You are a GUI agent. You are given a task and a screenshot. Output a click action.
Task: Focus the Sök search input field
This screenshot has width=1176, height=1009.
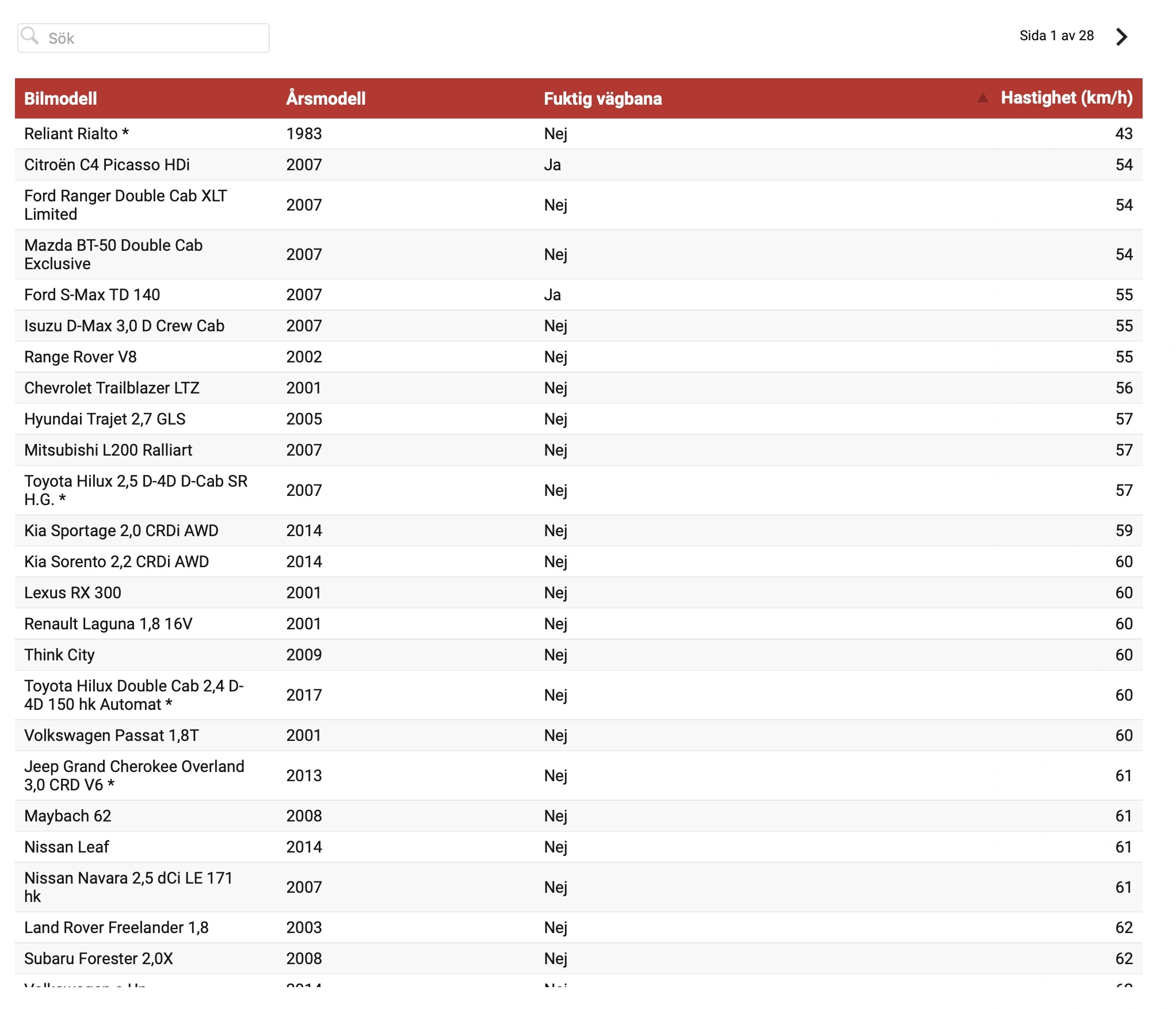point(144,38)
